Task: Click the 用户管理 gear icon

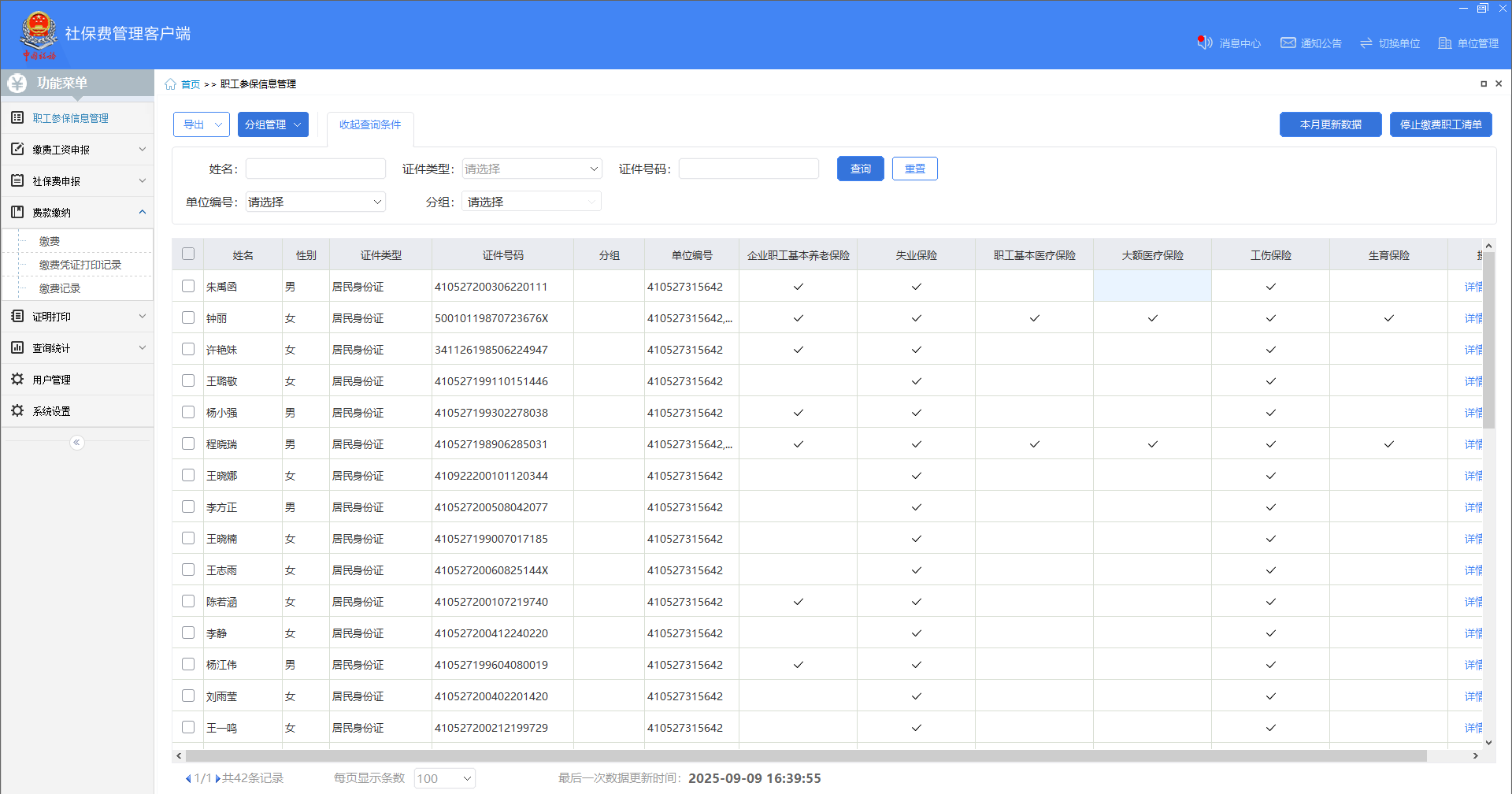Action: (x=17, y=380)
